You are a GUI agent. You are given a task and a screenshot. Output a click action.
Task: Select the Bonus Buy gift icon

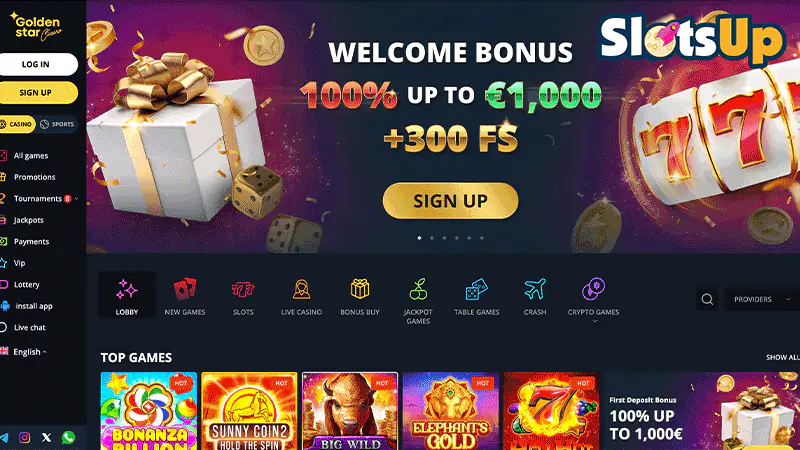[360, 289]
